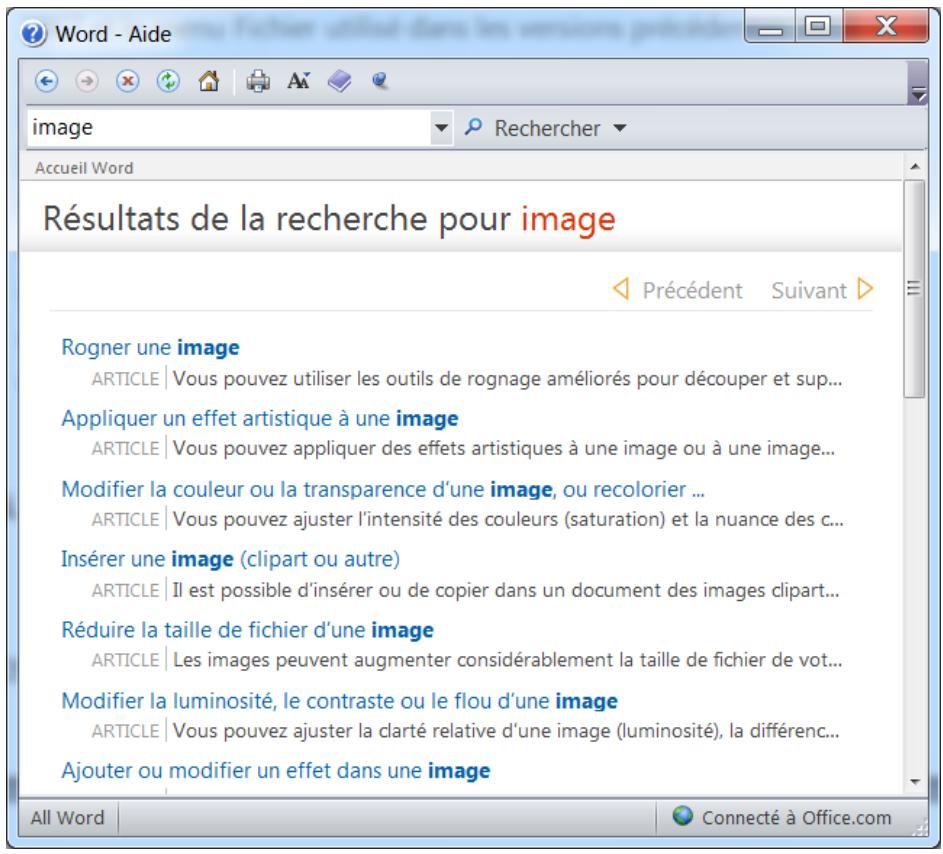Open Modifier la luminosité, le contraste article
Image resolution: width=943 pixels, height=854 pixels.
point(340,701)
